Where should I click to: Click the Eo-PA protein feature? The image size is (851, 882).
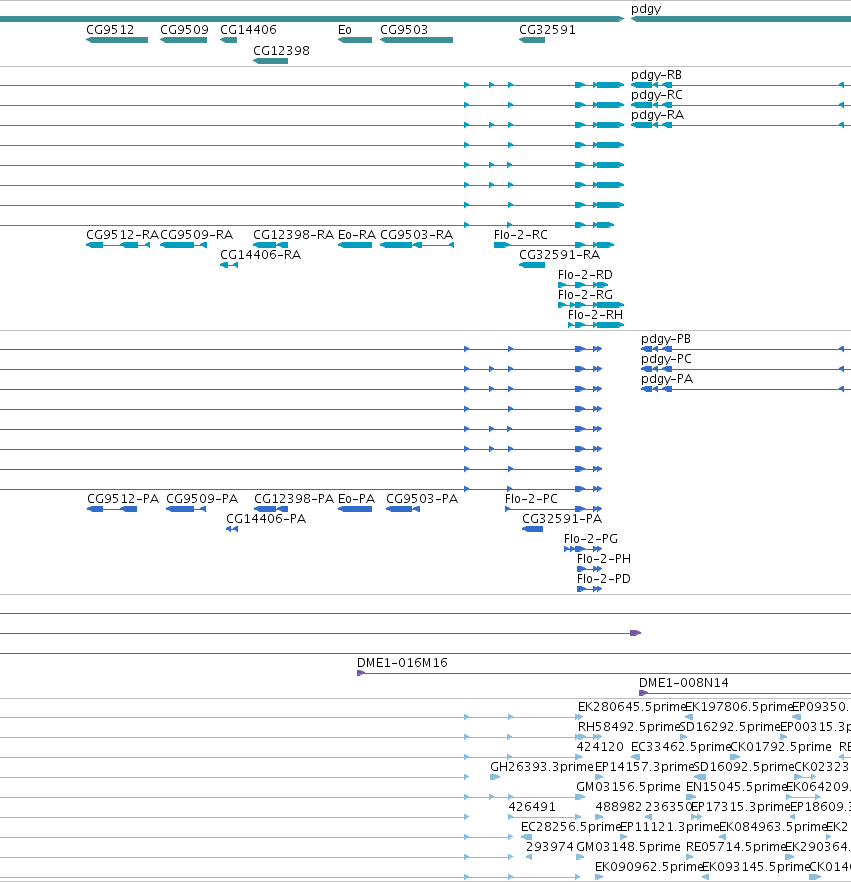click(355, 509)
